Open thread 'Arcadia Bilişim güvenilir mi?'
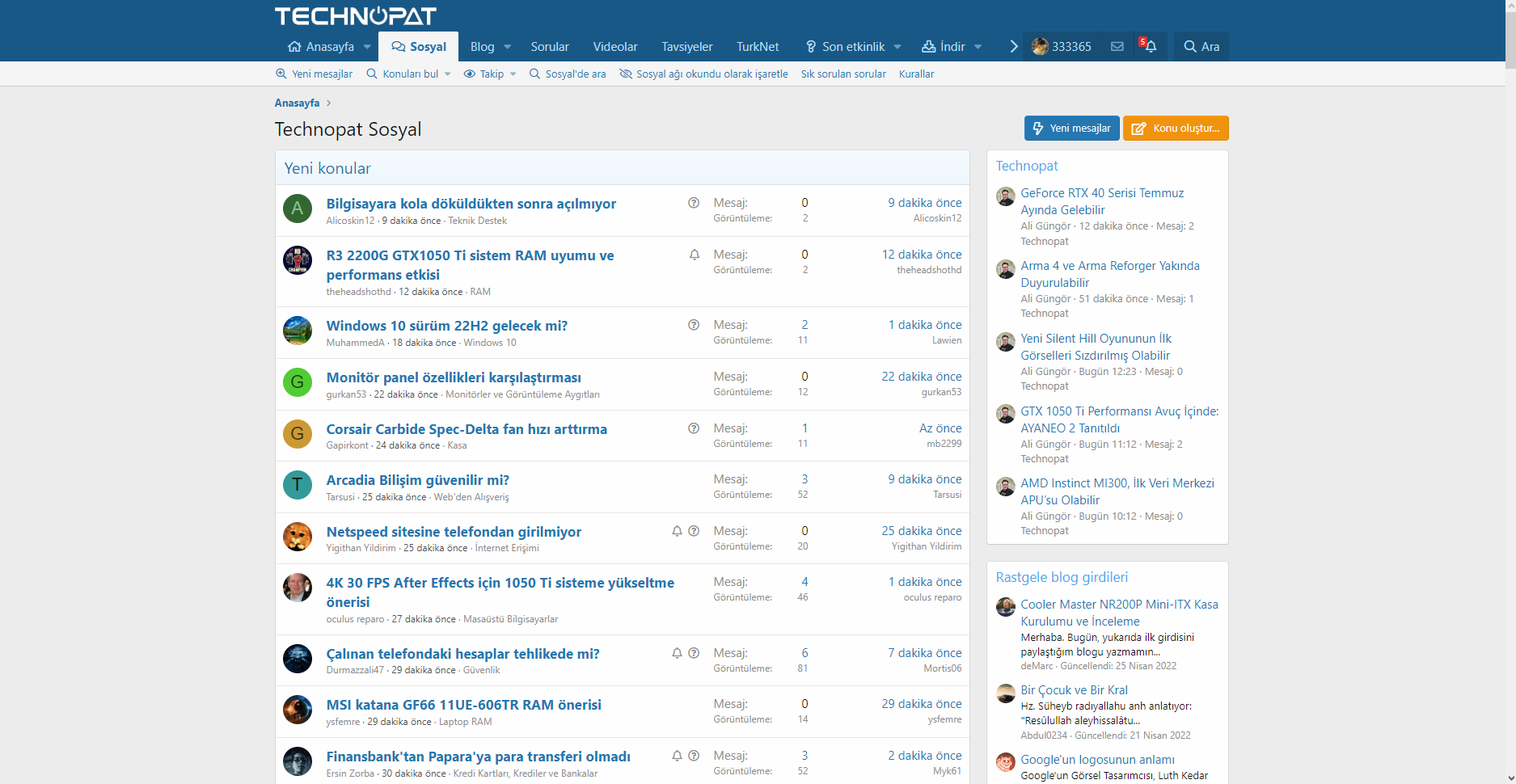This screenshot has width=1516, height=784. [x=418, y=480]
